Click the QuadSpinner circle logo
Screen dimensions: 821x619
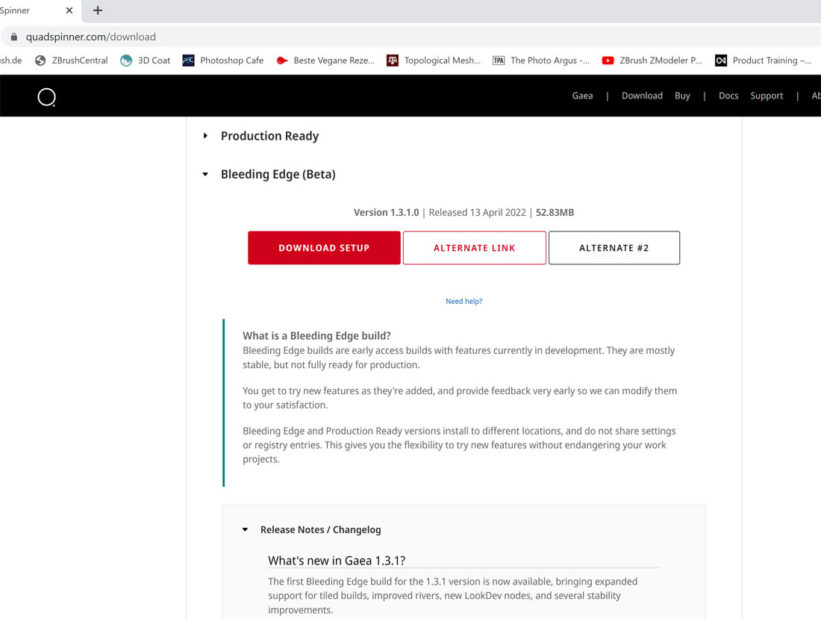click(47, 97)
